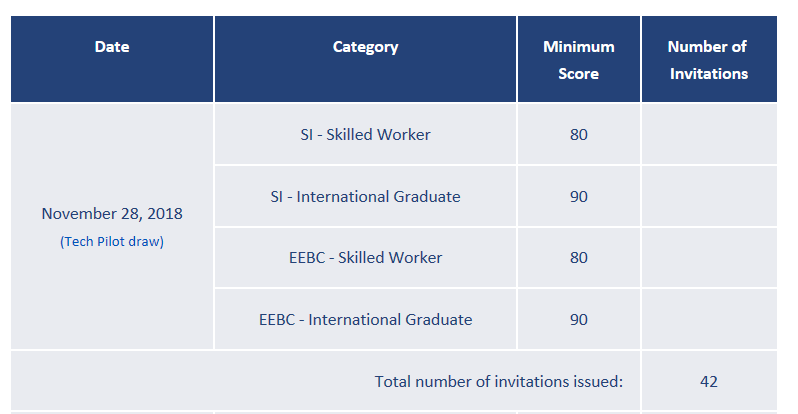Click the Total number of invitations issued label

click(498, 381)
